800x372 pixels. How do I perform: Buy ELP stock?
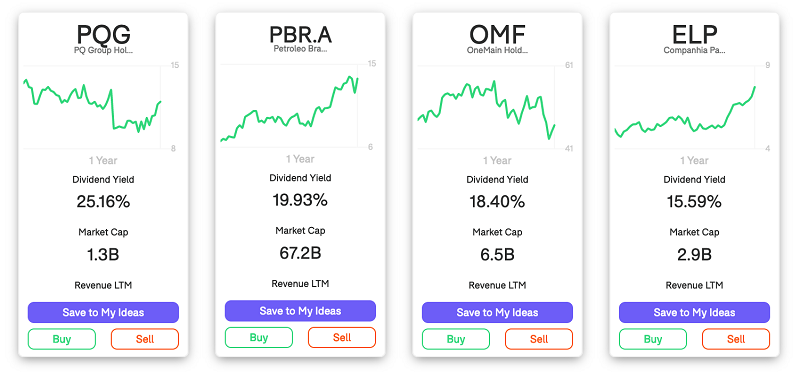[653, 339]
